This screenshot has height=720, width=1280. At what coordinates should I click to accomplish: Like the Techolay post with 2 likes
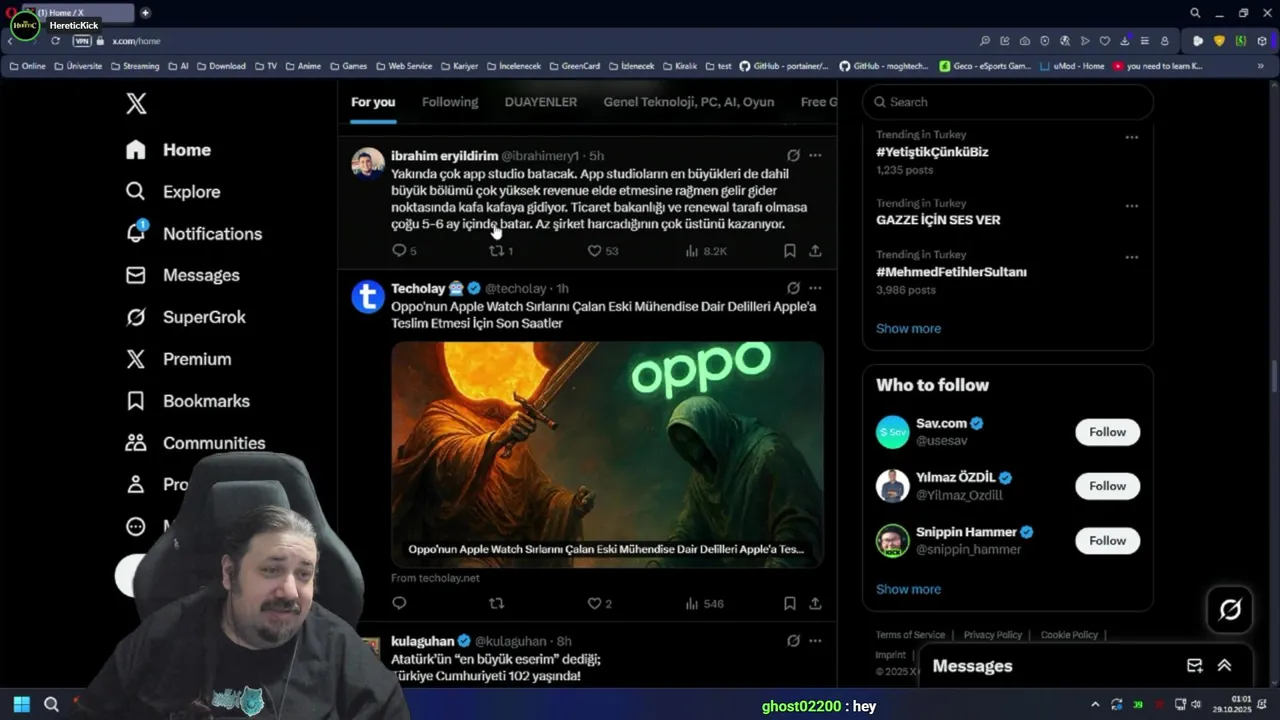coord(599,603)
